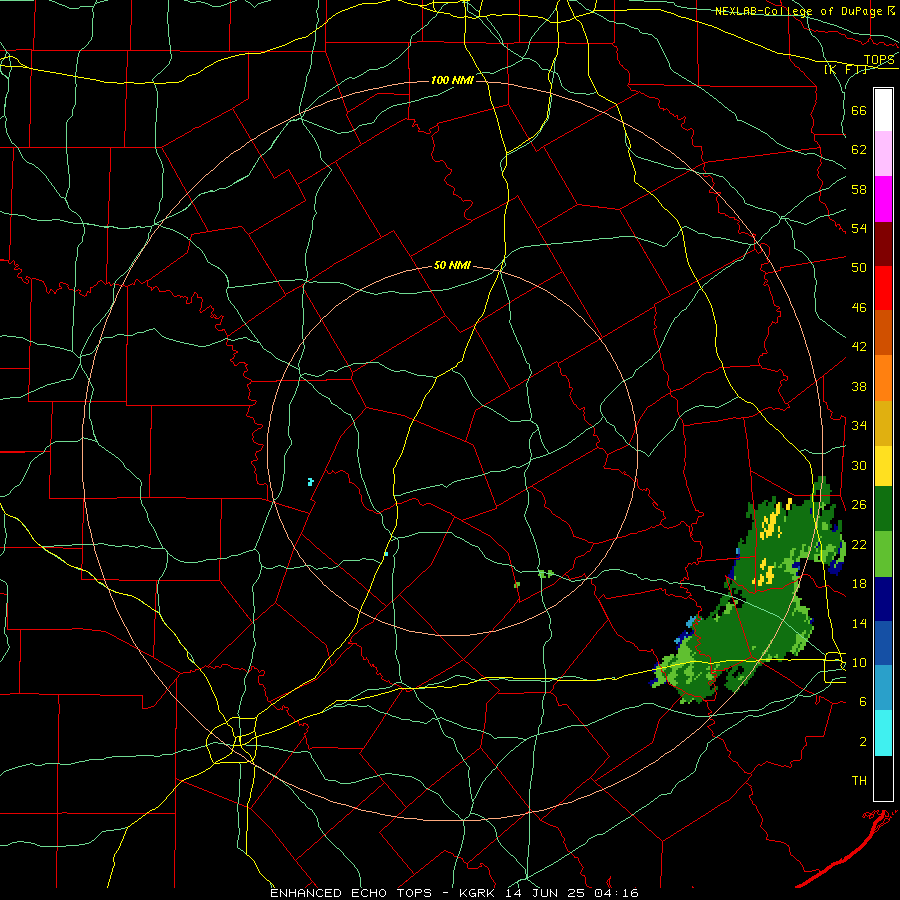Click the "66" legend value
900x900 pixels.
(x=859, y=111)
